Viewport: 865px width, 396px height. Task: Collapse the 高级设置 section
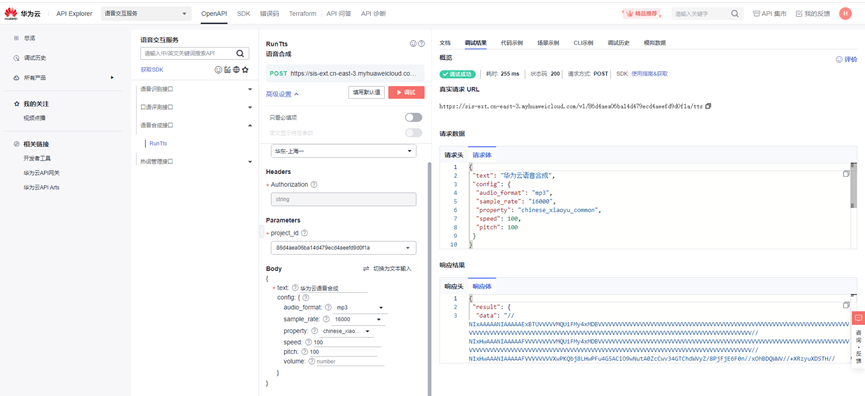coord(282,94)
